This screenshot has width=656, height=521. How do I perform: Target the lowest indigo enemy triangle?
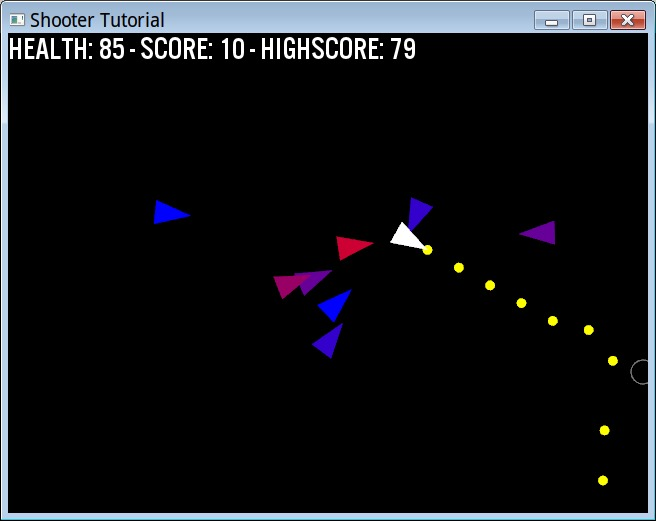(x=330, y=341)
